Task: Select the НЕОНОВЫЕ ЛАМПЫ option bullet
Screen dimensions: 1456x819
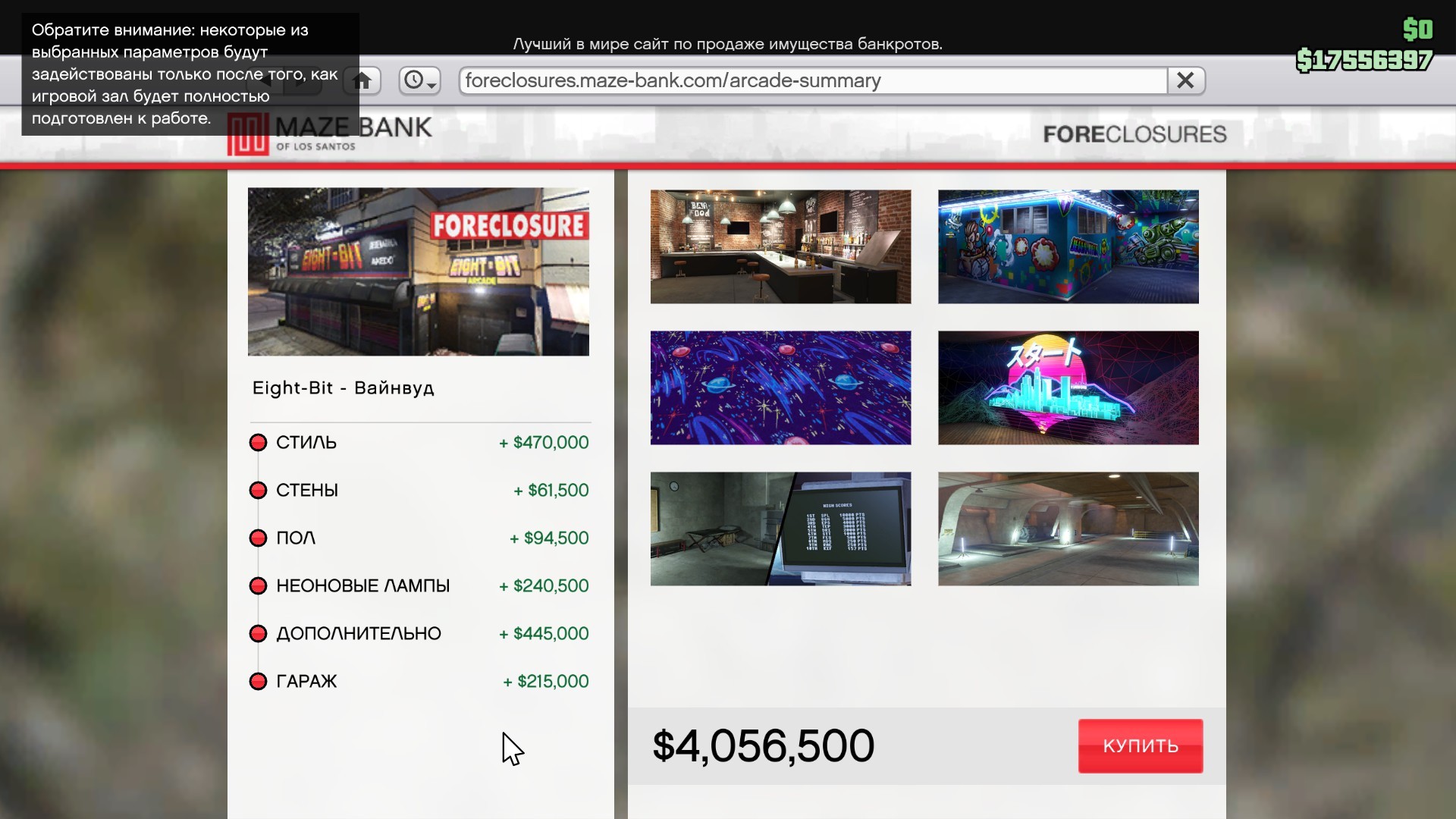Action: (258, 586)
